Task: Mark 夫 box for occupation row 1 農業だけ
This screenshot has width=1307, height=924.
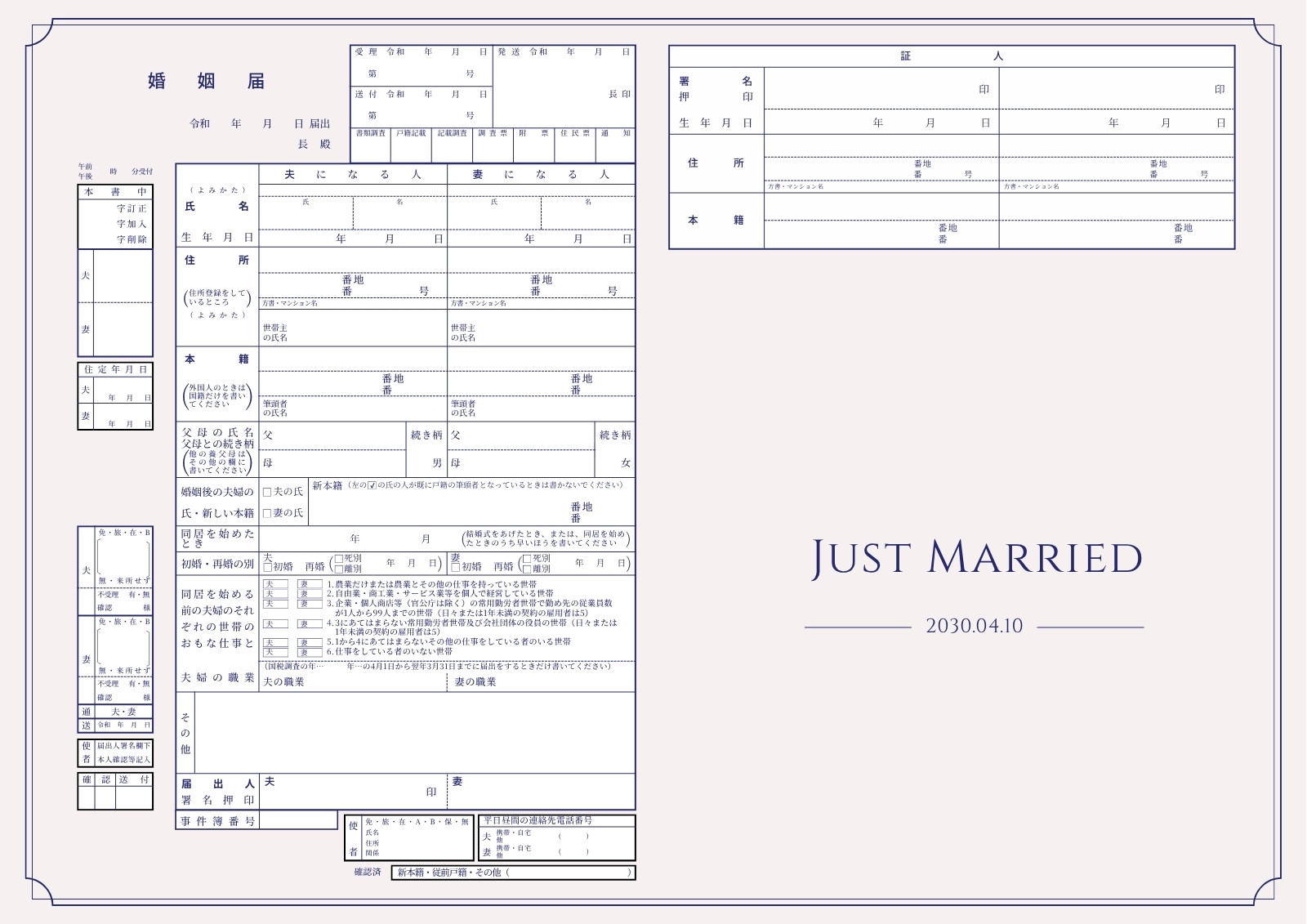Action: pos(275,584)
